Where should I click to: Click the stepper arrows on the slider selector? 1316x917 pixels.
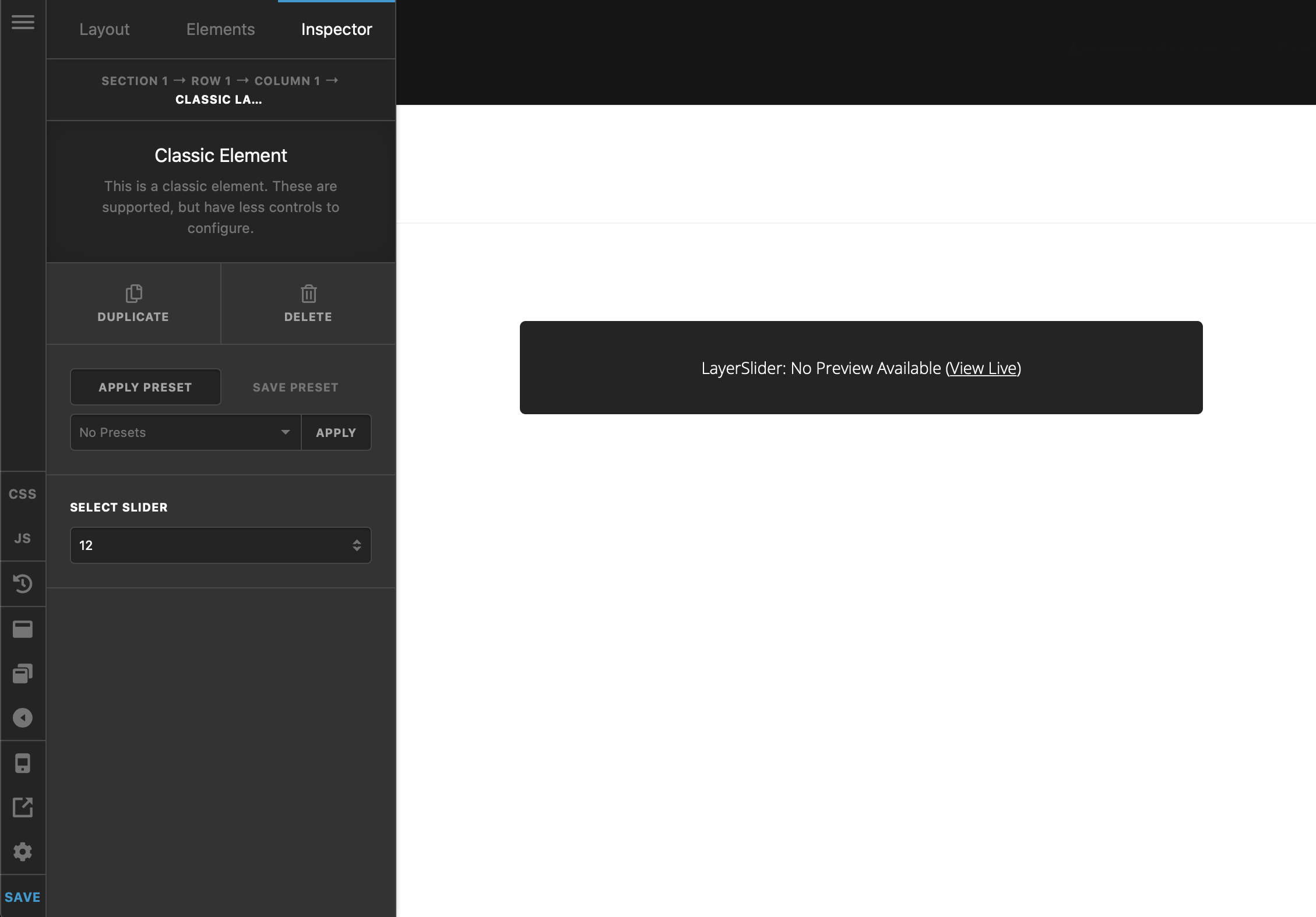click(358, 545)
